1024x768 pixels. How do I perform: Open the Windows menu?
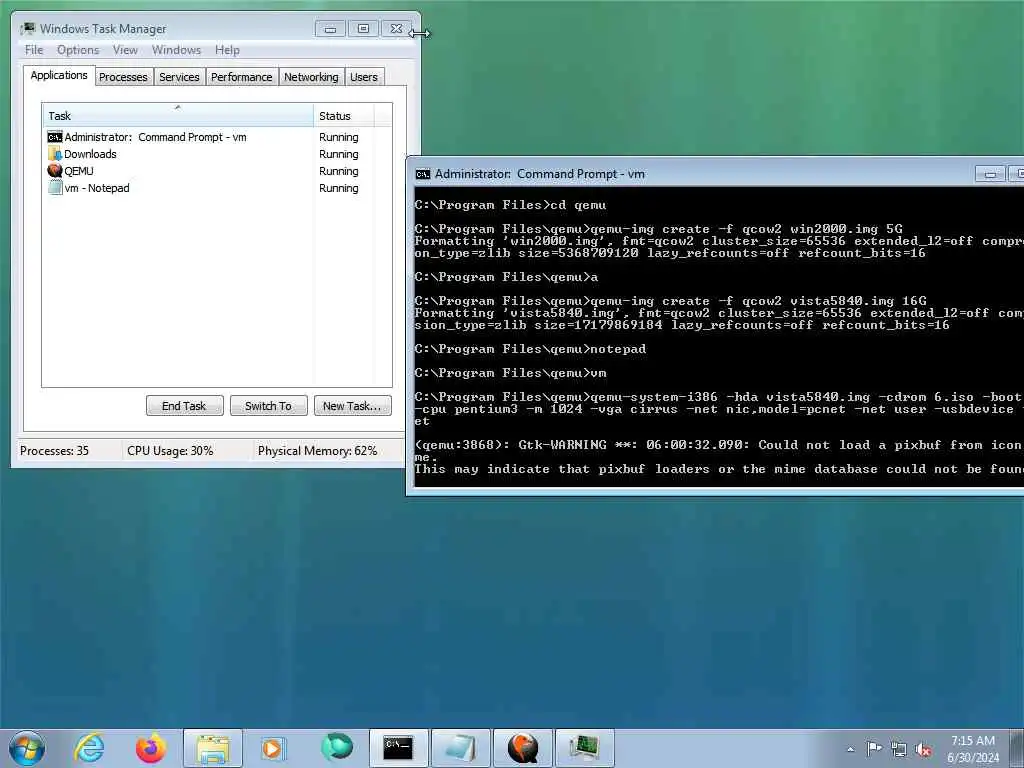pyautogui.click(x=176, y=50)
